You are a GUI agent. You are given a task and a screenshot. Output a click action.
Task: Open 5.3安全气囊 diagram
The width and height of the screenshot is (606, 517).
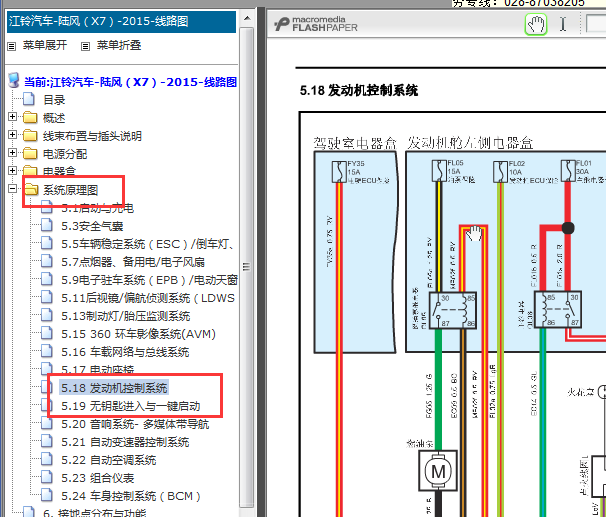(92, 226)
